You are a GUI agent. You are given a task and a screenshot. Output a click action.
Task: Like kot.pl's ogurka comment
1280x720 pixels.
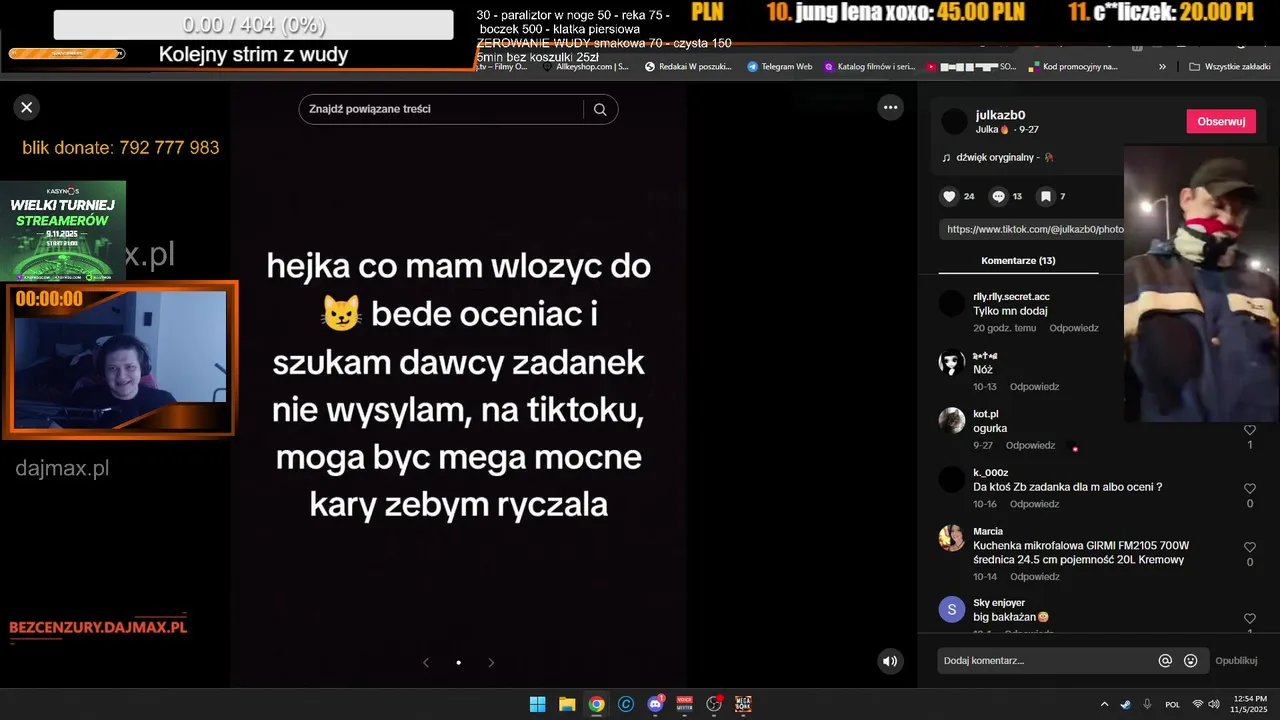pyautogui.click(x=1249, y=430)
